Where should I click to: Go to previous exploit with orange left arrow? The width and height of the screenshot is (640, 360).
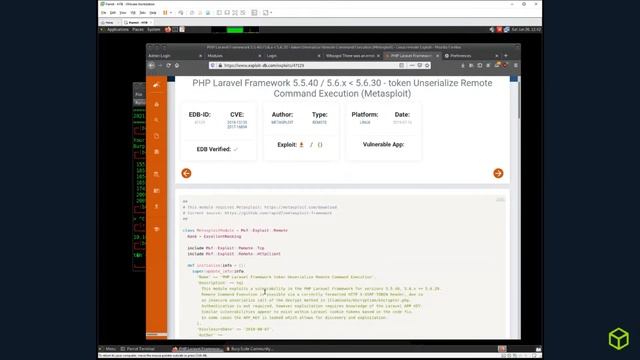[186, 173]
